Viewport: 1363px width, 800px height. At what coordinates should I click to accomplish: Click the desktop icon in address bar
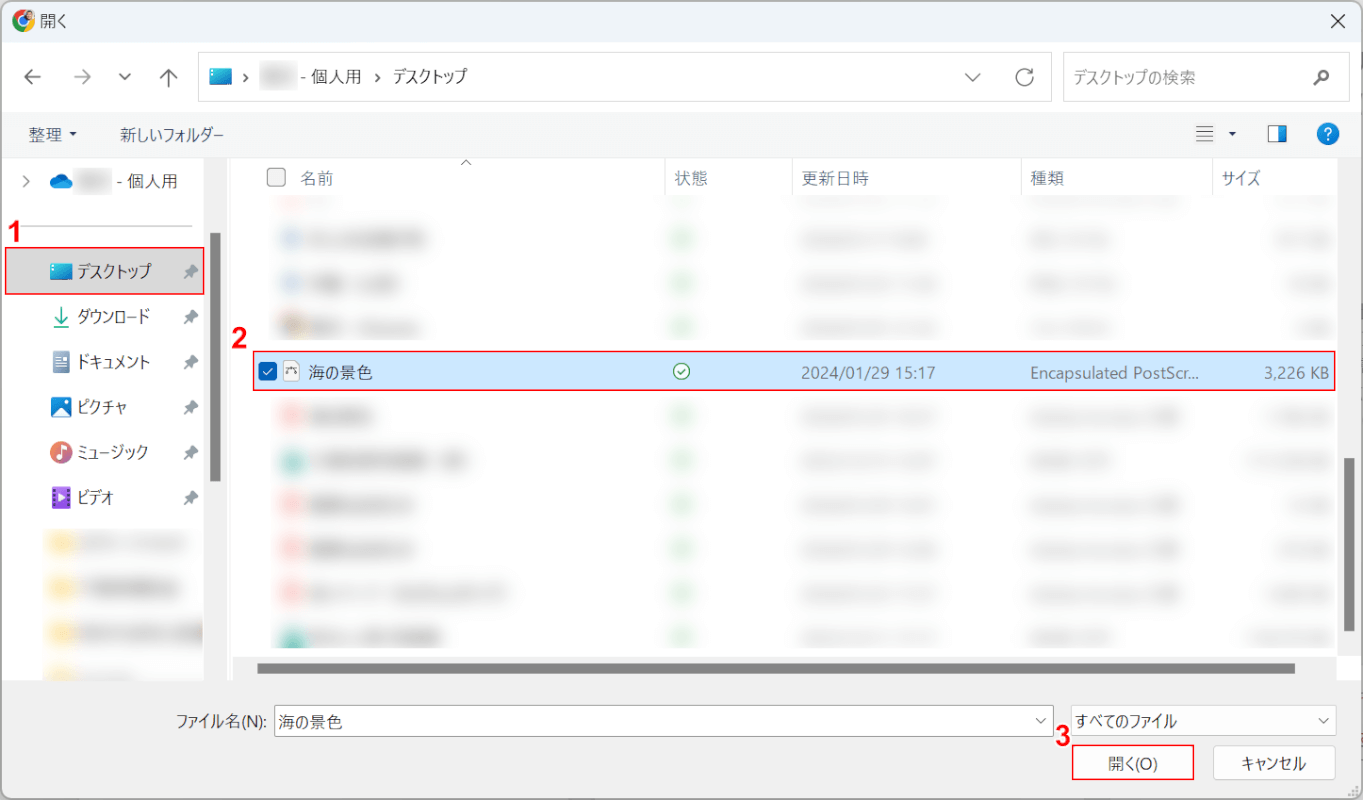pyautogui.click(x=221, y=76)
